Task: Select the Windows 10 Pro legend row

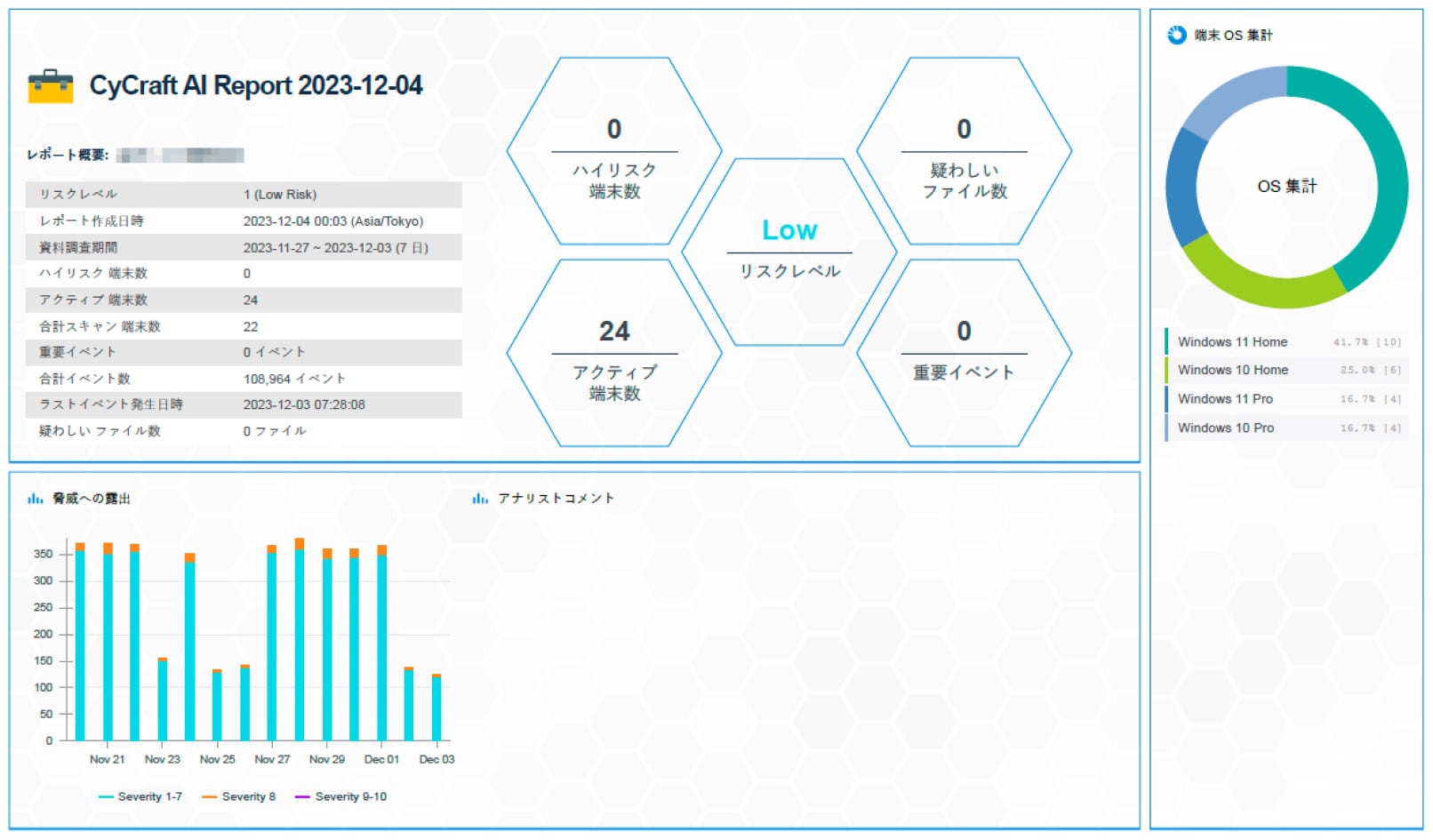Action: (x=1286, y=428)
